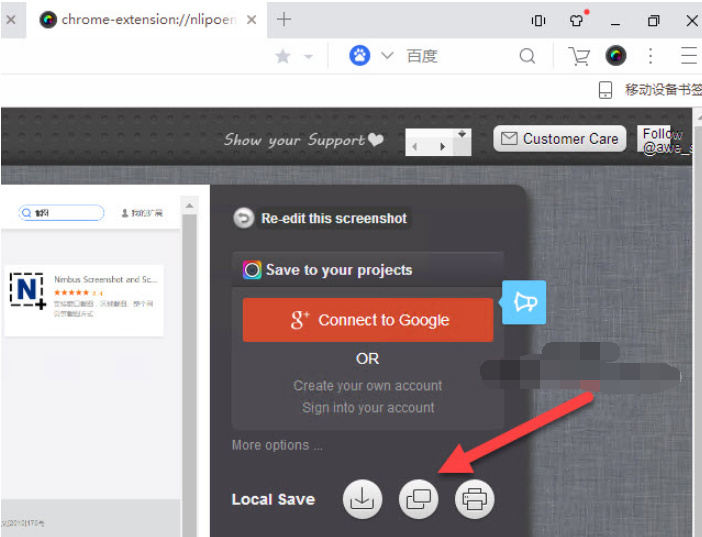Screen dimensions: 702x537
Task: Expand search engine chevron dropdown
Action: point(387,56)
